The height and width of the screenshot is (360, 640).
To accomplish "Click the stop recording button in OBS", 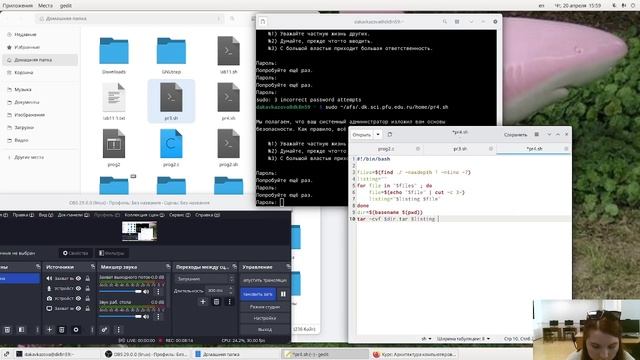I will coord(258,294).
